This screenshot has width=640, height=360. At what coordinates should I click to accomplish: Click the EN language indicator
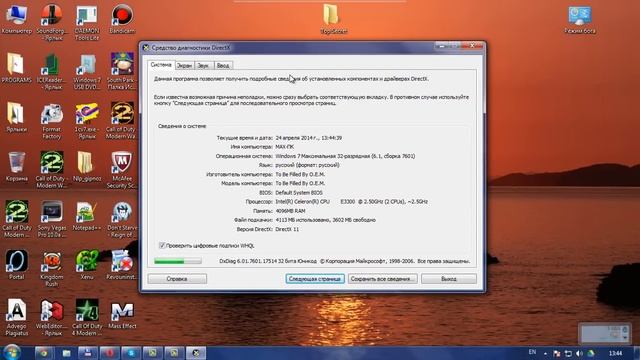[532, 352]
